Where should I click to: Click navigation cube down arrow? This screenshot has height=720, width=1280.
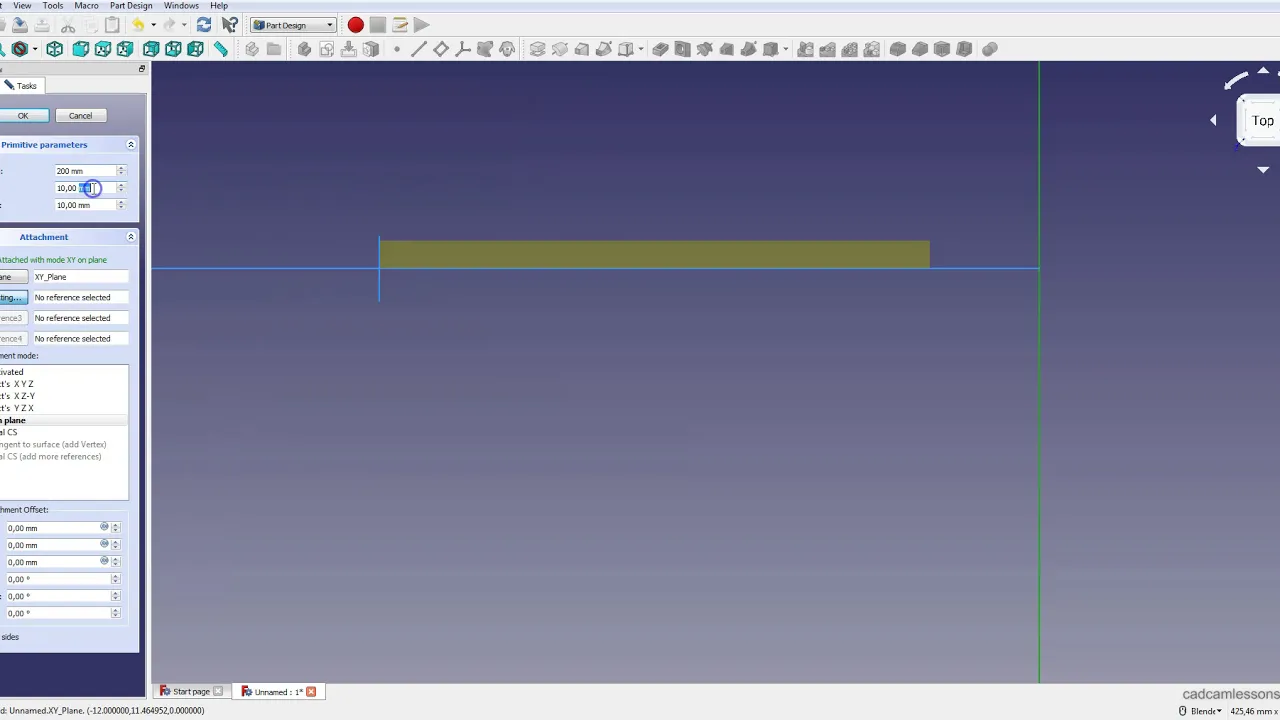1263,170
